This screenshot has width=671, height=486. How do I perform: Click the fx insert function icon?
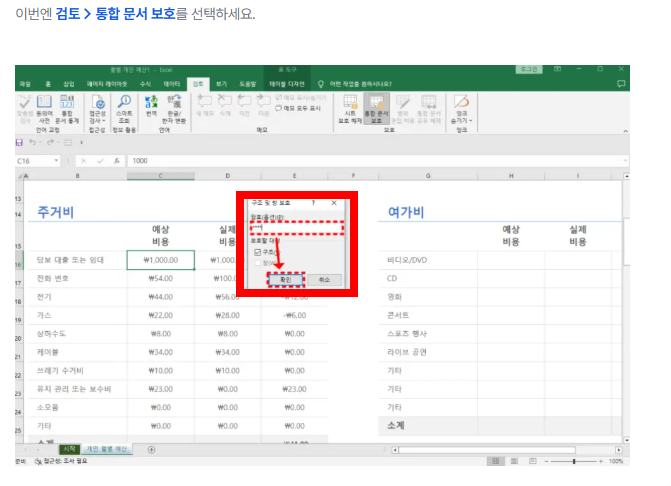click(116, 161)
